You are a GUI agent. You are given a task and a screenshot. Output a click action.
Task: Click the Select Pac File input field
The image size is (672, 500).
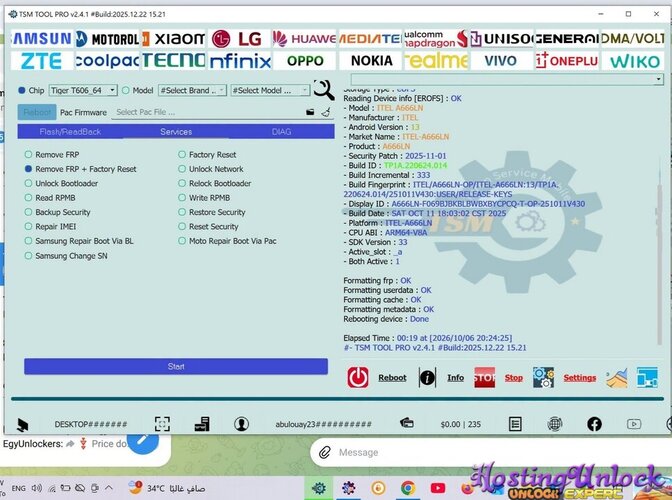point(207,112)
